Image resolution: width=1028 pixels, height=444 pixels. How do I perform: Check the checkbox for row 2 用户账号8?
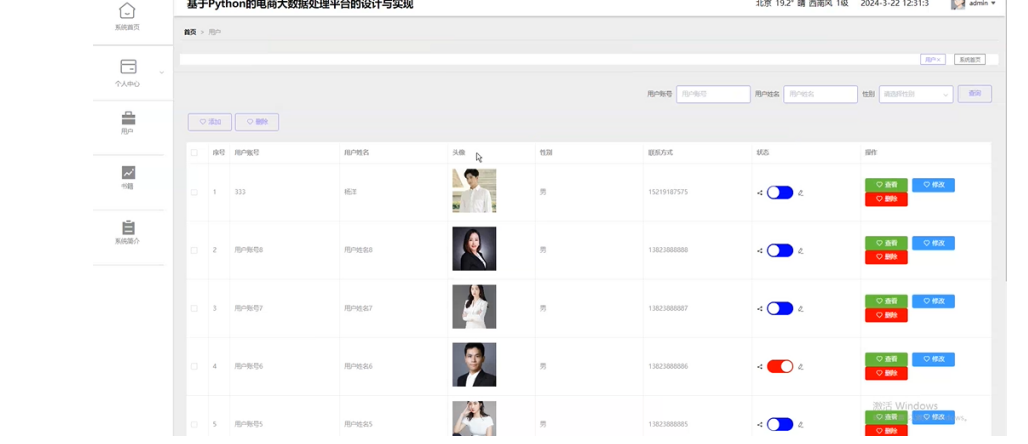click(194, 251)
